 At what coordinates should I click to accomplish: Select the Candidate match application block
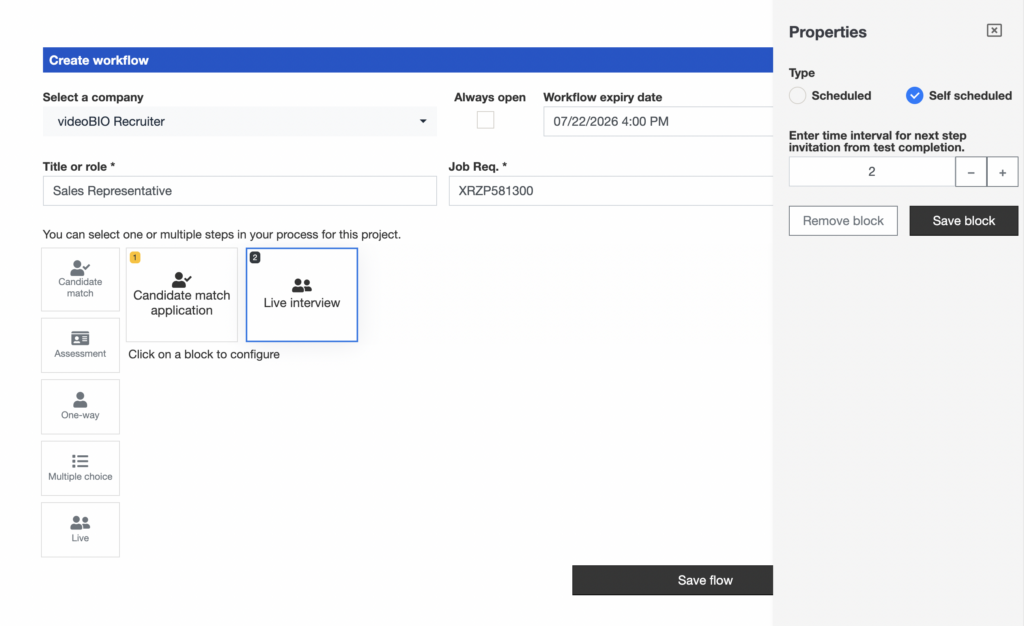click(182, 294)
